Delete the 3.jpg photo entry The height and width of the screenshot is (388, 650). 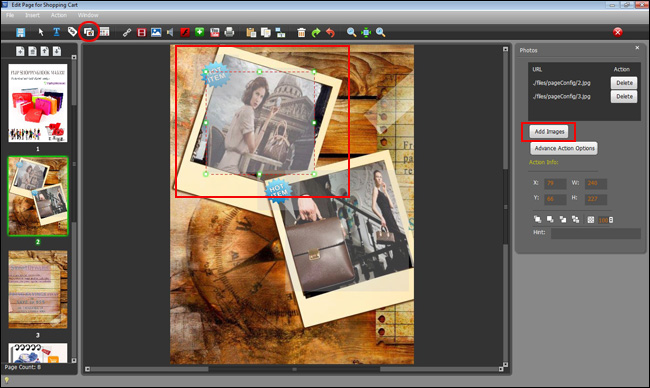coord(624,97)
